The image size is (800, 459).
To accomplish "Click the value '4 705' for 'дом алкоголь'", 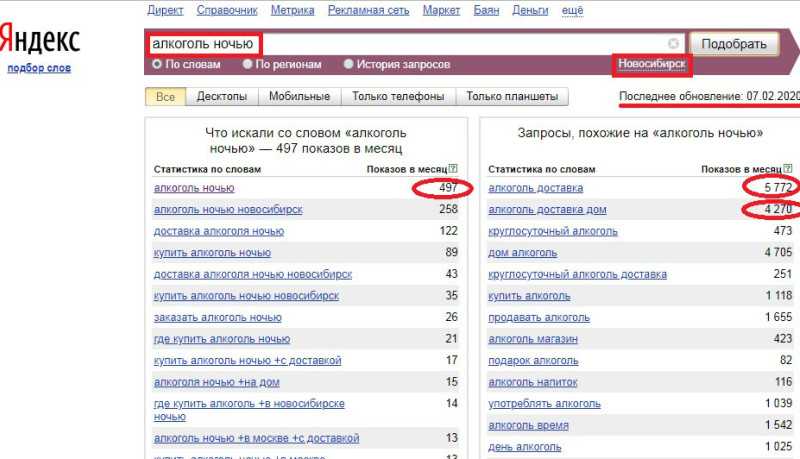I will [778, 252].
